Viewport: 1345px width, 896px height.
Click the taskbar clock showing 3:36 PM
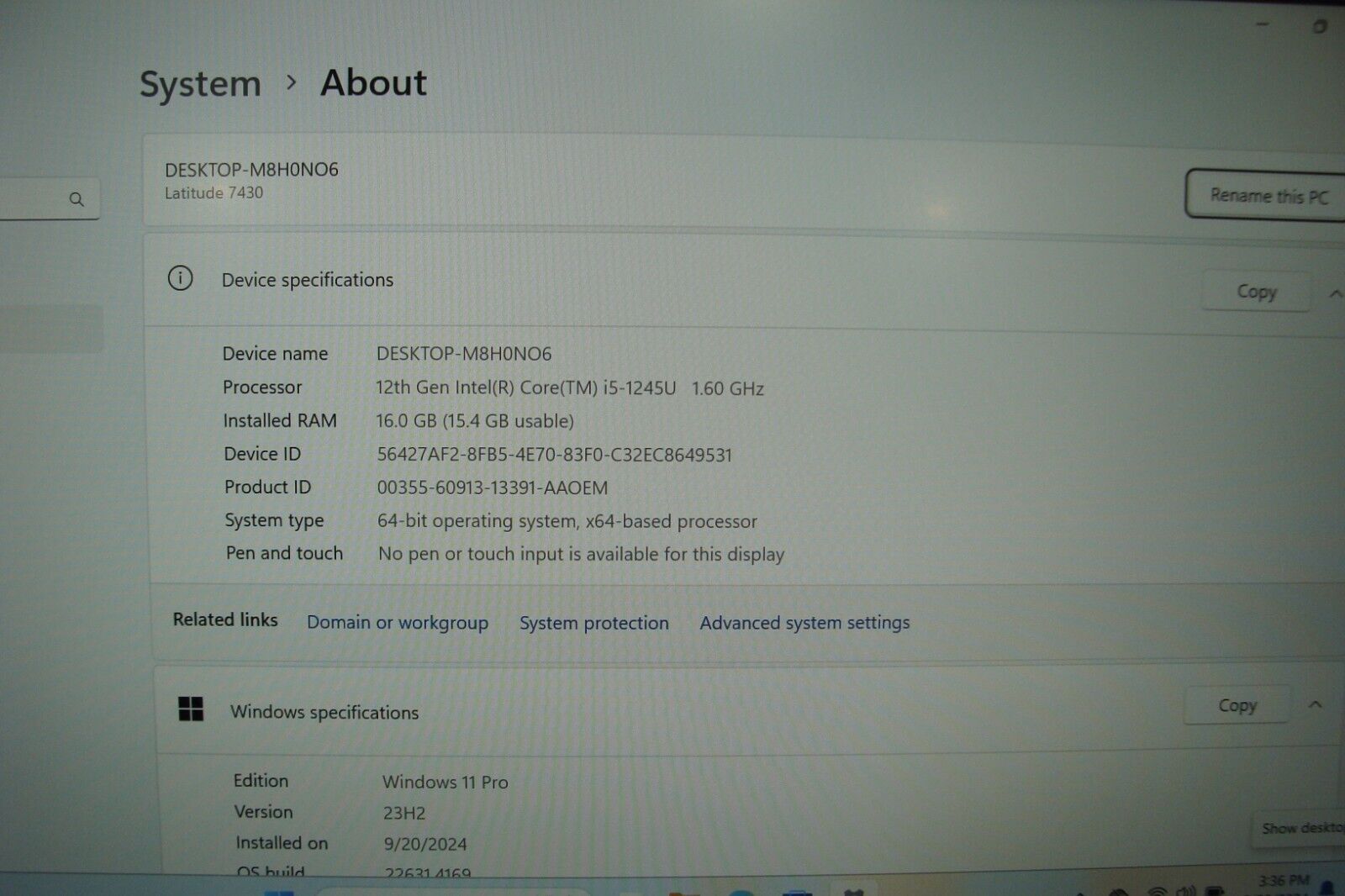tap(1284, 881)
